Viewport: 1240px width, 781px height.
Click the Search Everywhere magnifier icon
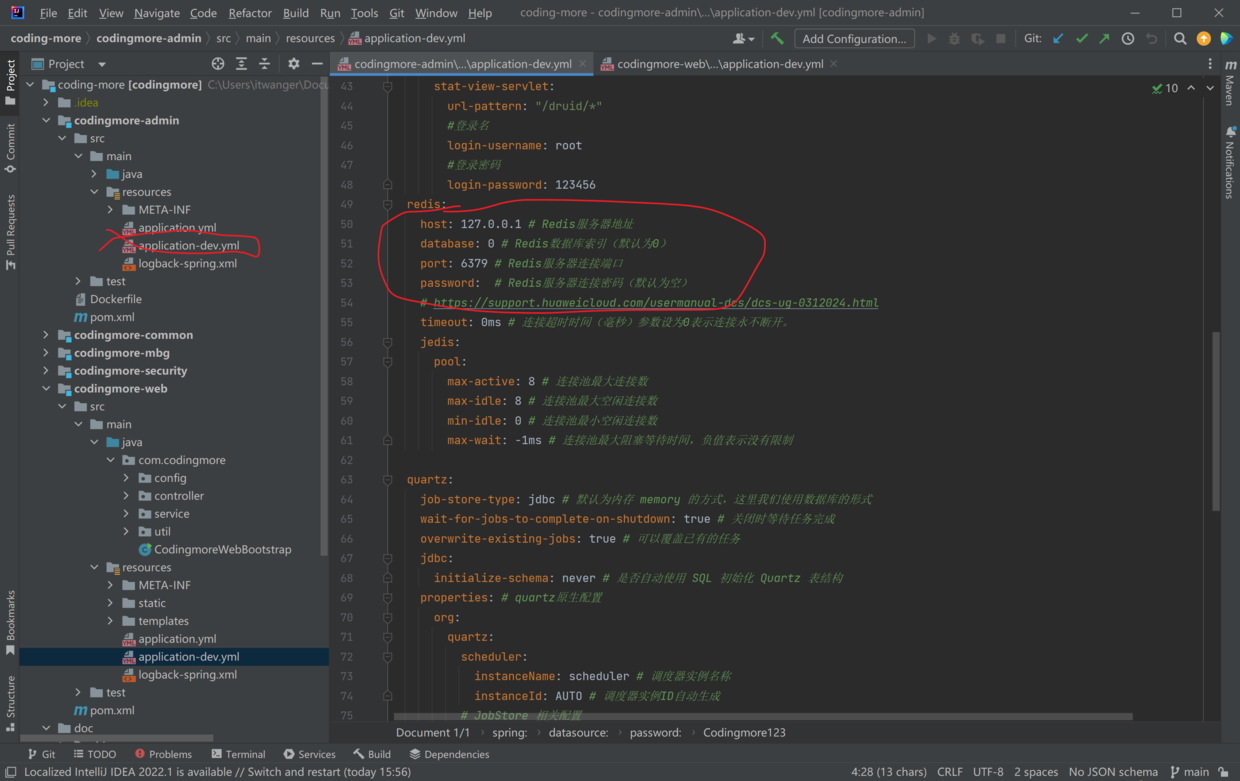pyautogui.click(x=1180, y=39)
